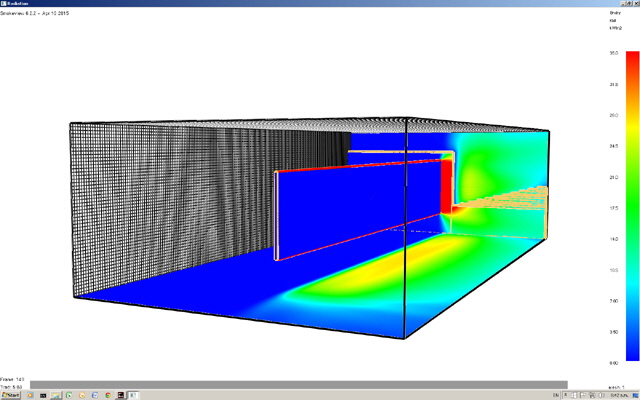
Task: Click the blue Internet Explorer taskbar icon
Action: [x=95, y=395]
